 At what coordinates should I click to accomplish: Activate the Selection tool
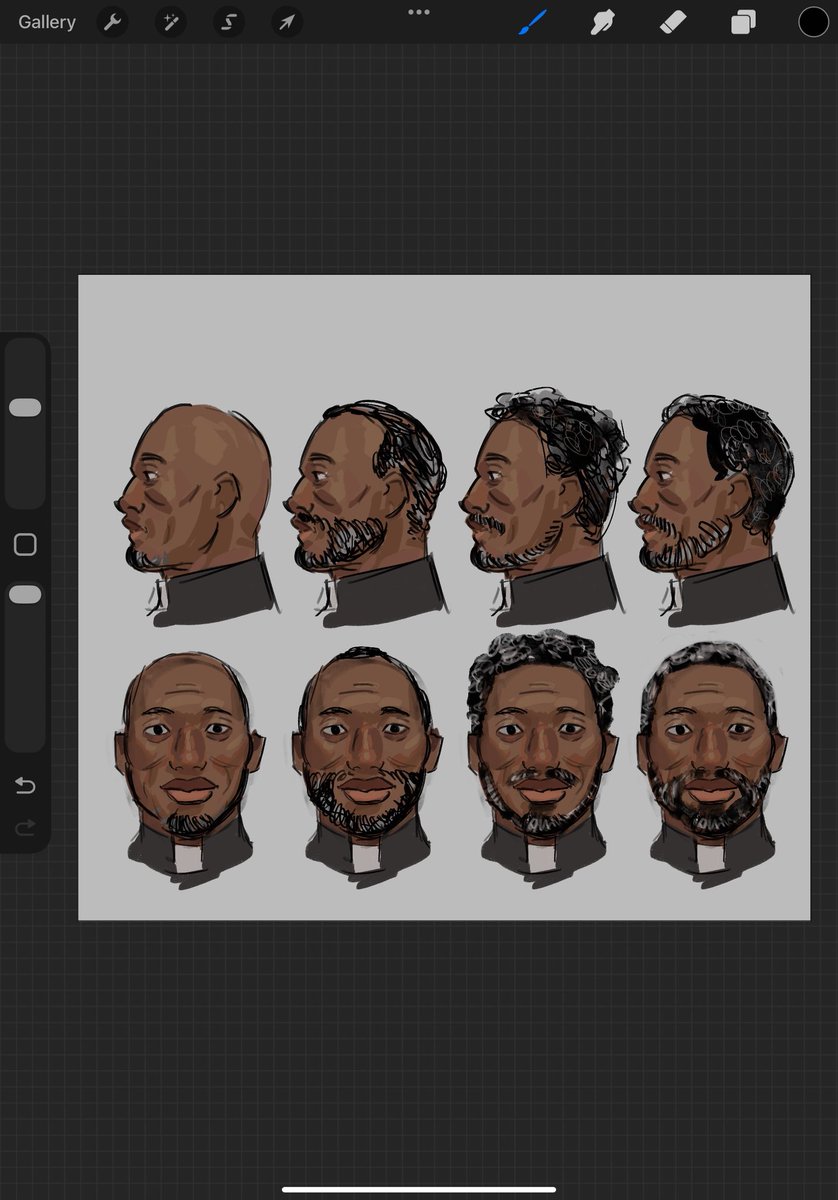click(x=228, y=22)
